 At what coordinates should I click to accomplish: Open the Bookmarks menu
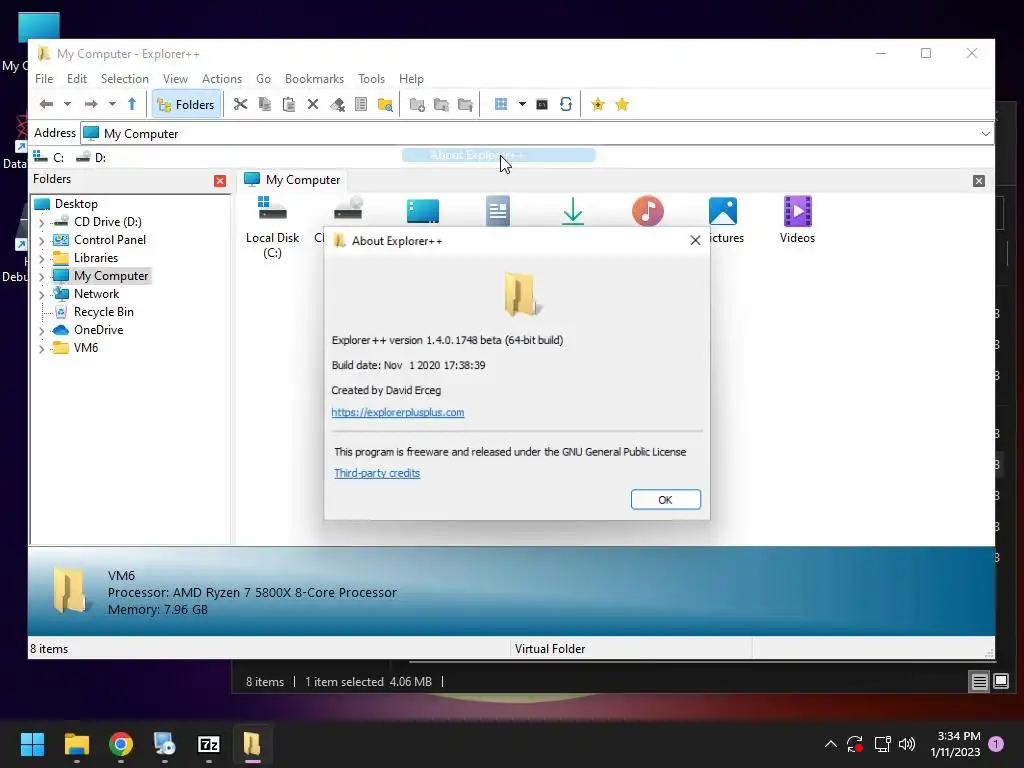tap(314, 78)
